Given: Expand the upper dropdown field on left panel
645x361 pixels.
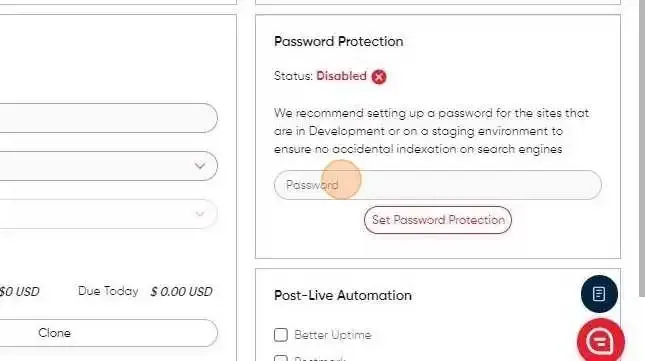Looking at the screenshot, I should click(x=108, y=166).
